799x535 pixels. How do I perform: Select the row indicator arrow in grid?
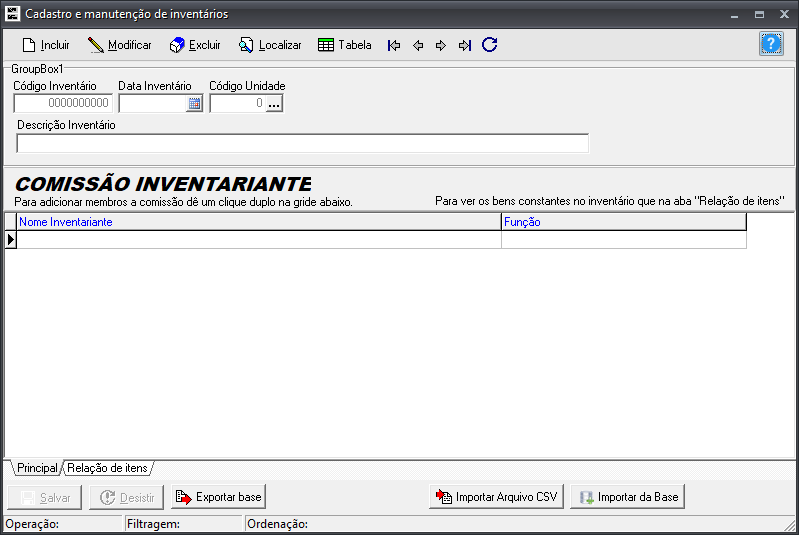(x=11, y=239)
